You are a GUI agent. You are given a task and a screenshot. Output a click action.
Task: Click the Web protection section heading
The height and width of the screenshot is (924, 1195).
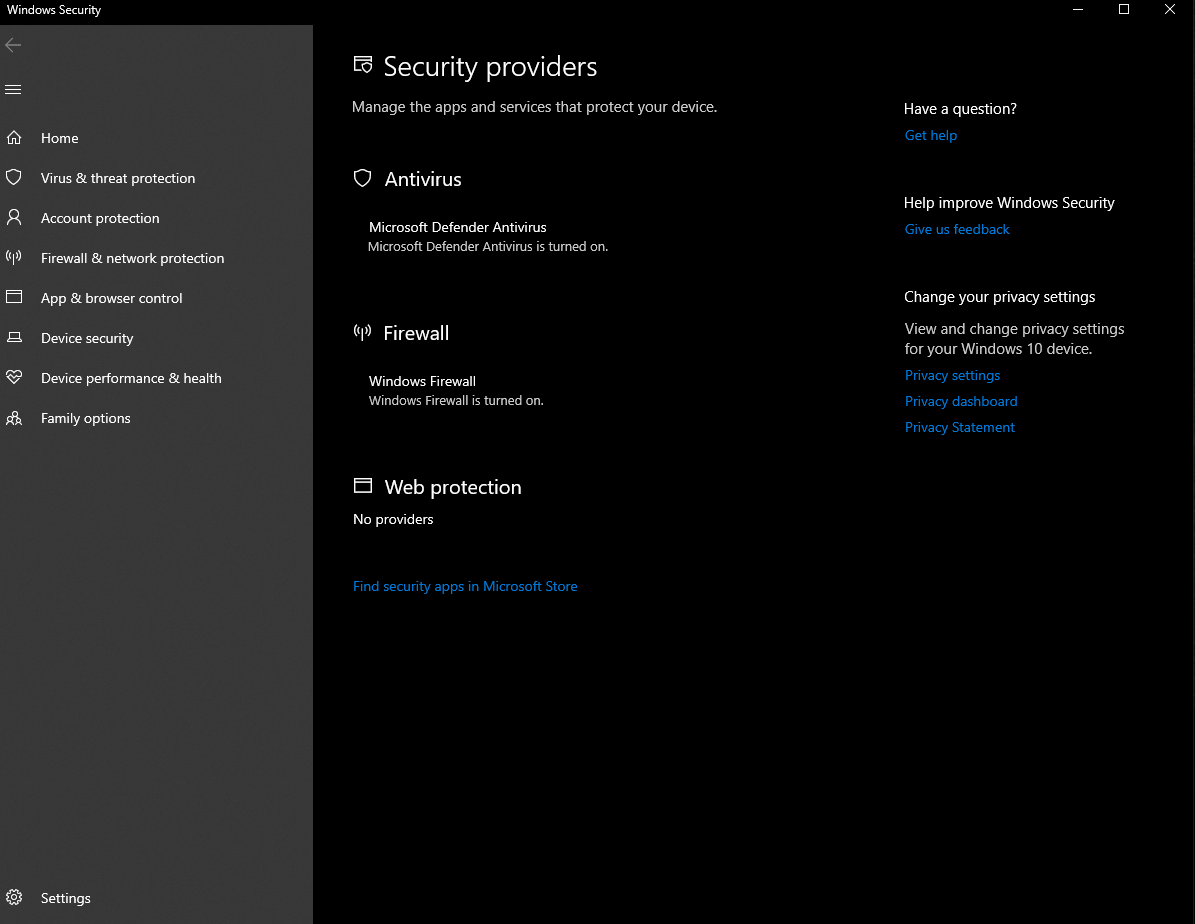453,487
